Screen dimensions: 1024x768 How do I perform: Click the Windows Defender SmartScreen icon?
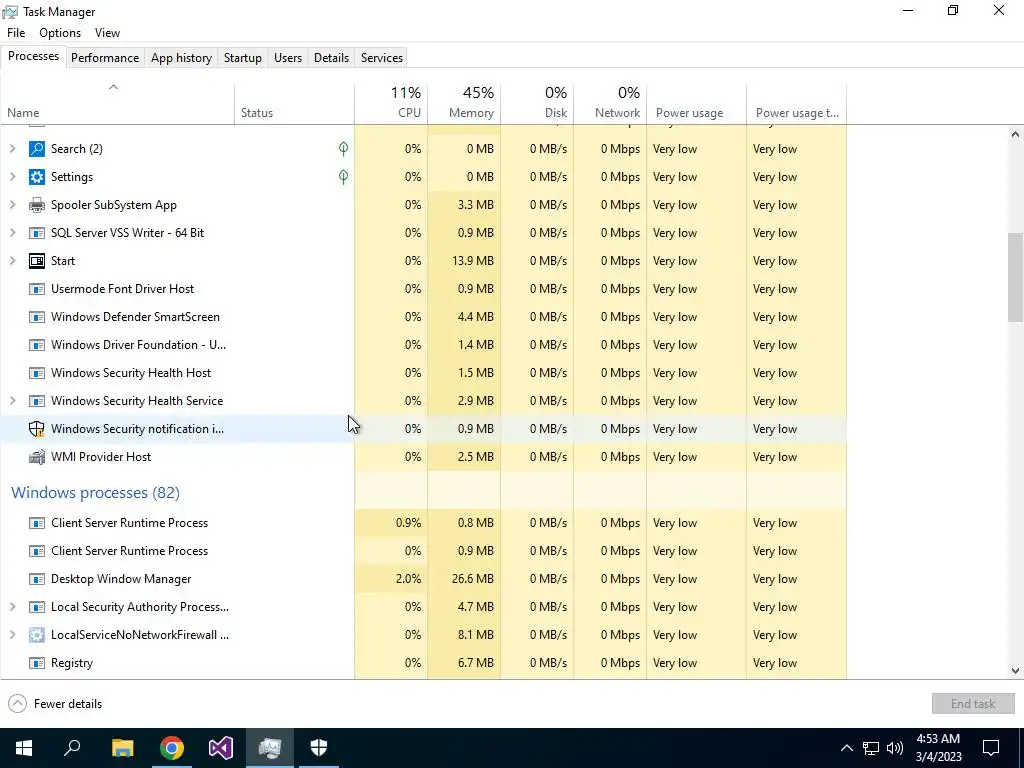click(x=37, y=317)
